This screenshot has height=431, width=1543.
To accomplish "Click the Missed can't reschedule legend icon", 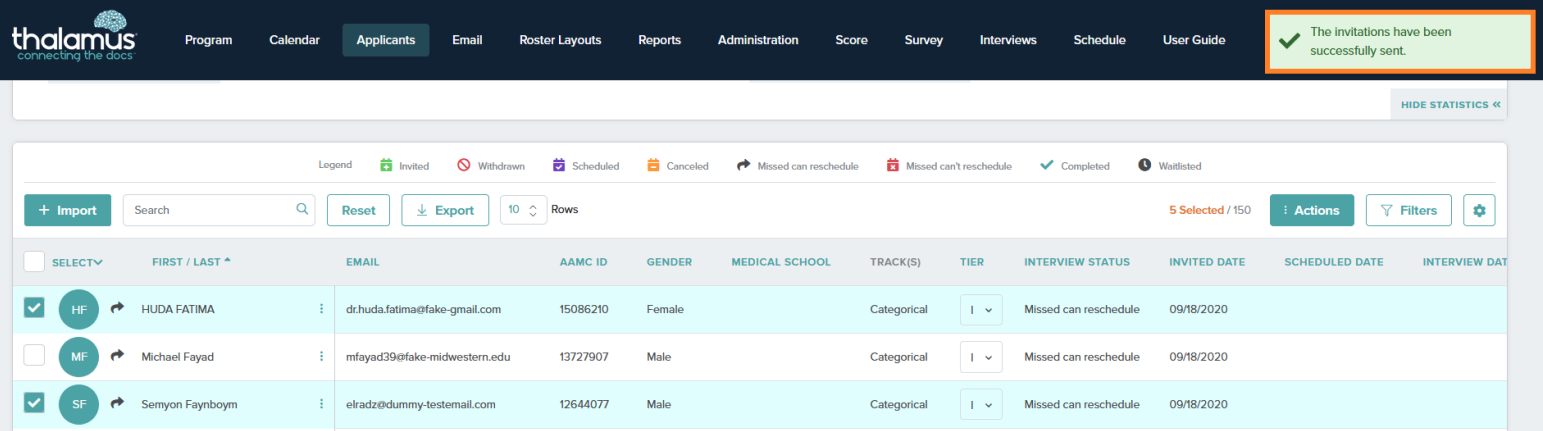I will click(893, 165).
